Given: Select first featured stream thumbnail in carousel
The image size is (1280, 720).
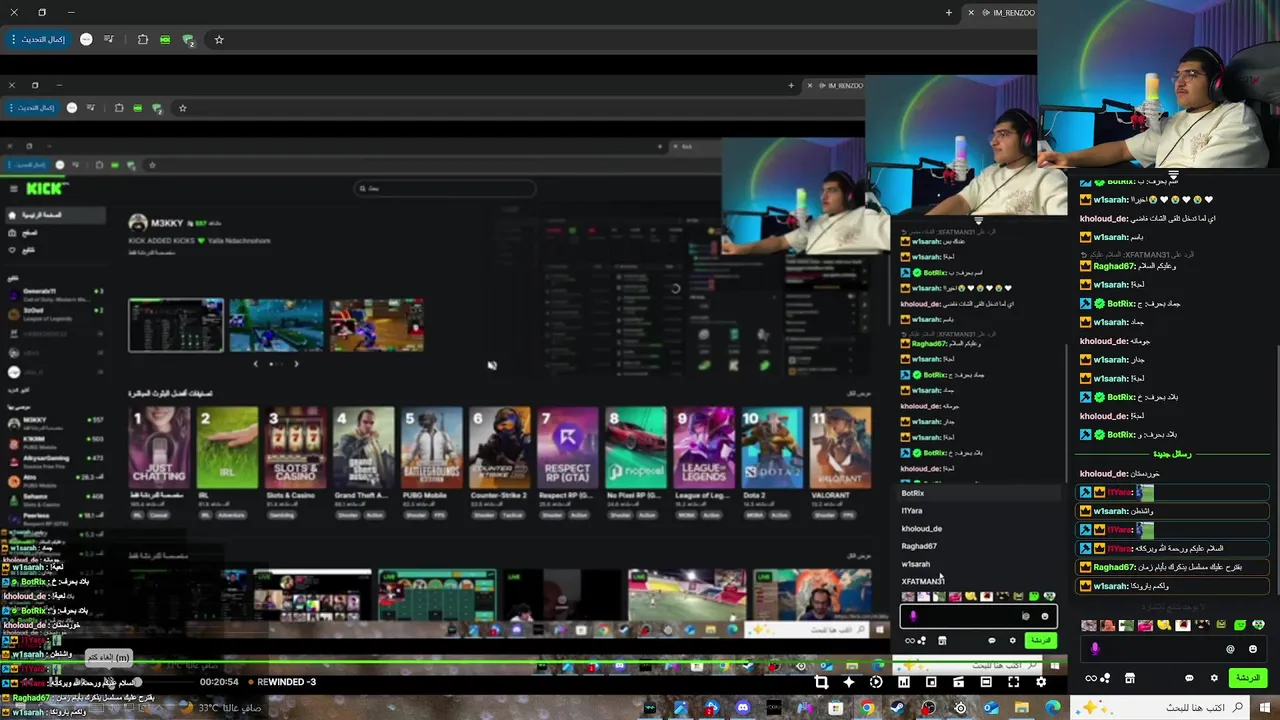Looking at the screenshot, I should tap(176, 325).
